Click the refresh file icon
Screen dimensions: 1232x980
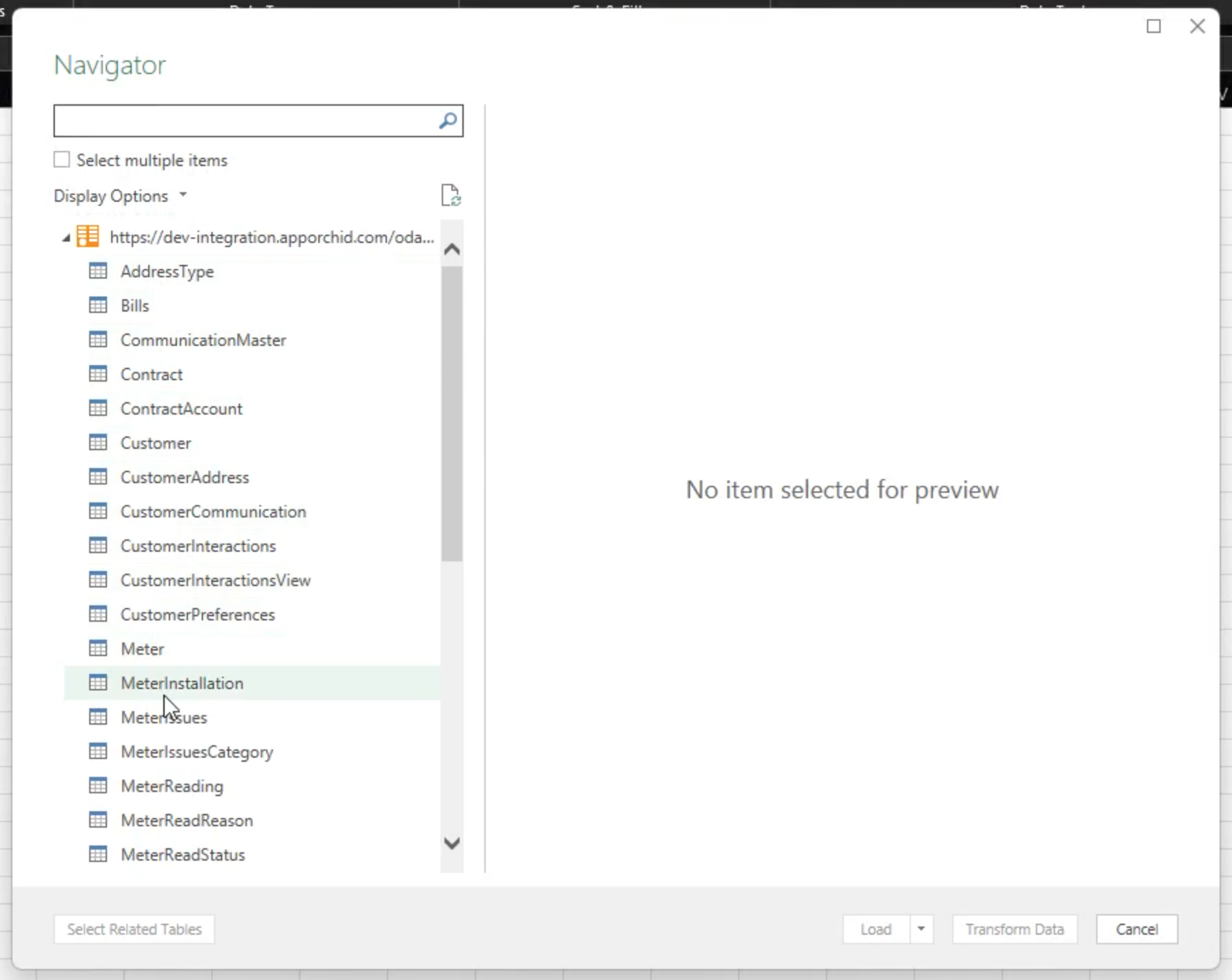point(451,196)
